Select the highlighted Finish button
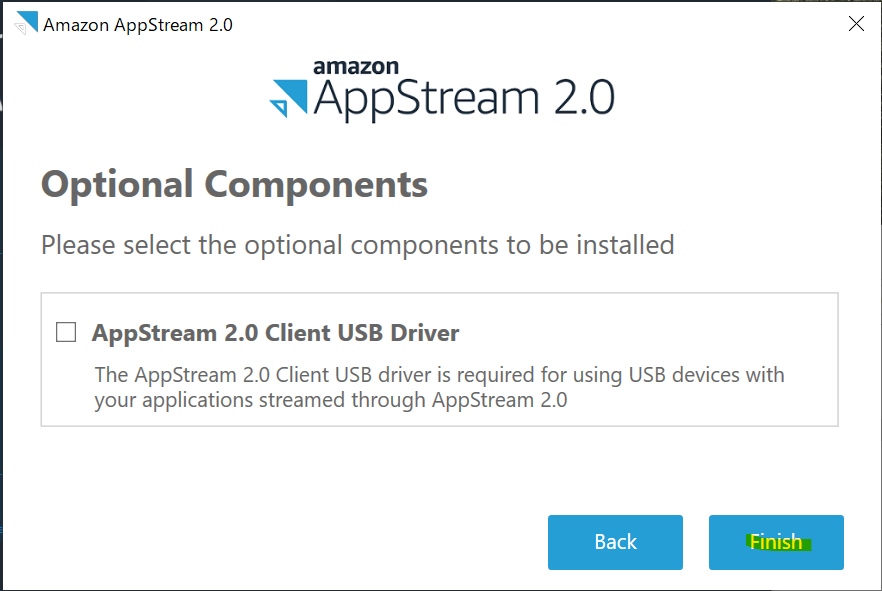The image size is (882, 591). click(x=776, y=542)
